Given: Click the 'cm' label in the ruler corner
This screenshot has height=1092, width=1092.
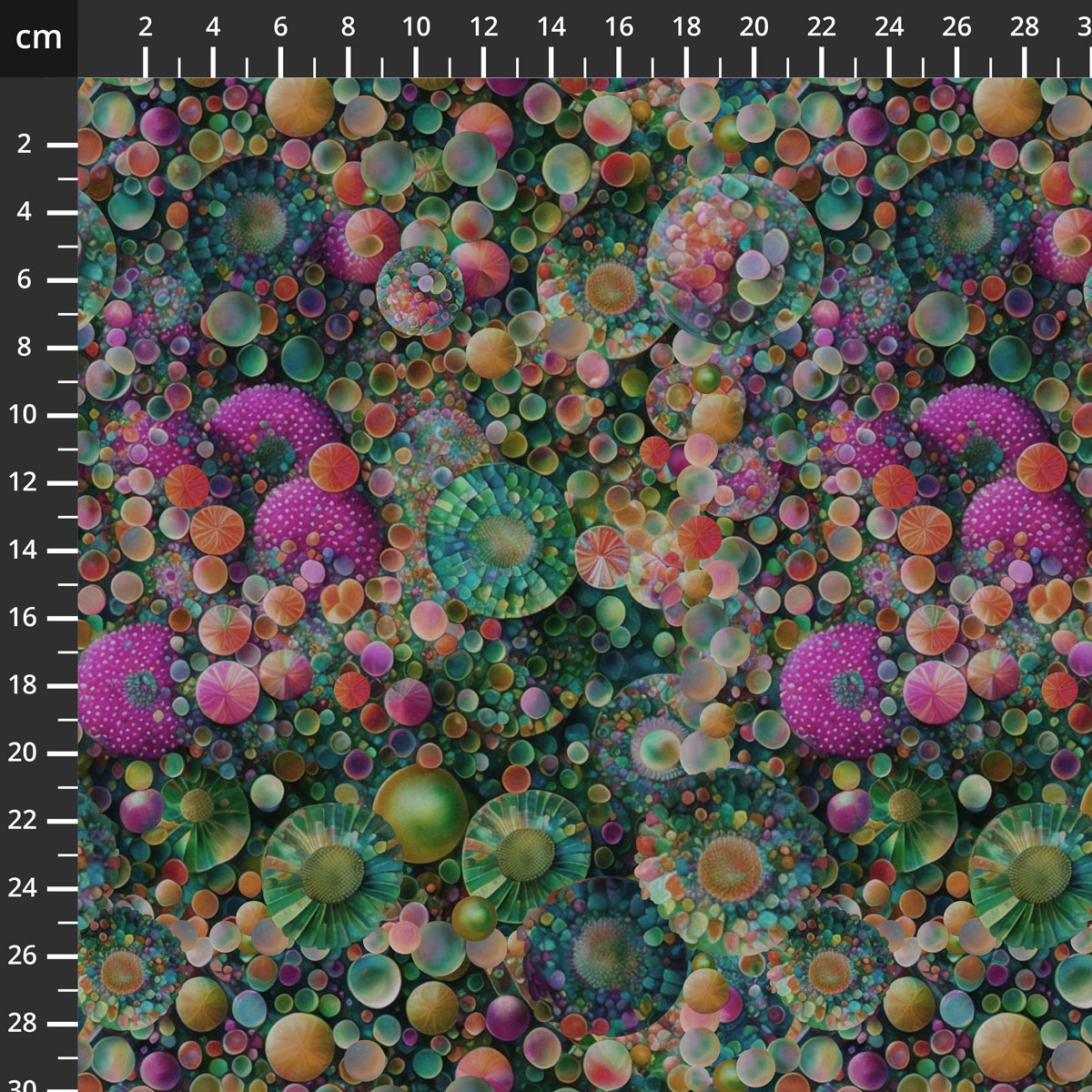Looking at the screenshot, I should 36,38.
